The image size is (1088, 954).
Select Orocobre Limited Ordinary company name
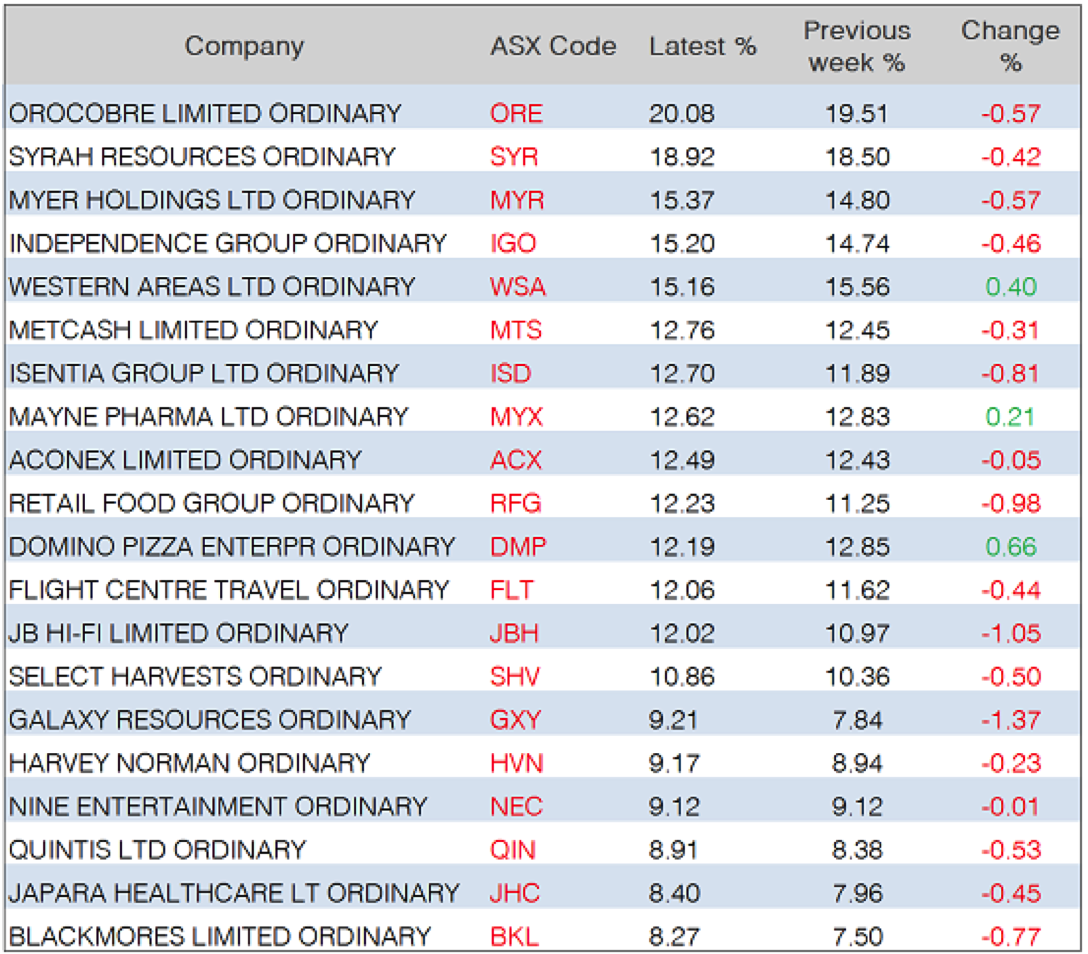click(x=205, y=113)
